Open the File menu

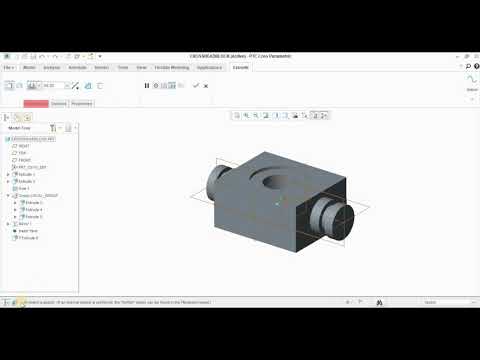tap(9, 68)
